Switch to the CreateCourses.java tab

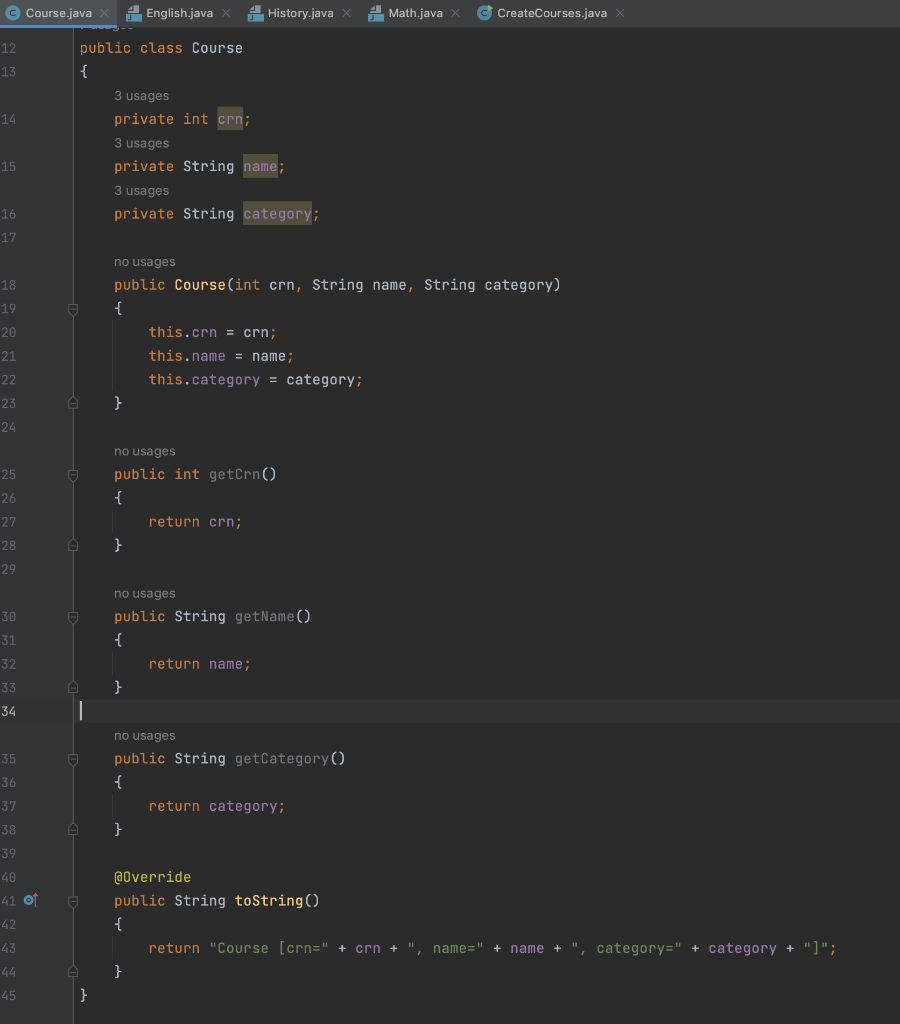pyautogui.click(x=552, y=13)
